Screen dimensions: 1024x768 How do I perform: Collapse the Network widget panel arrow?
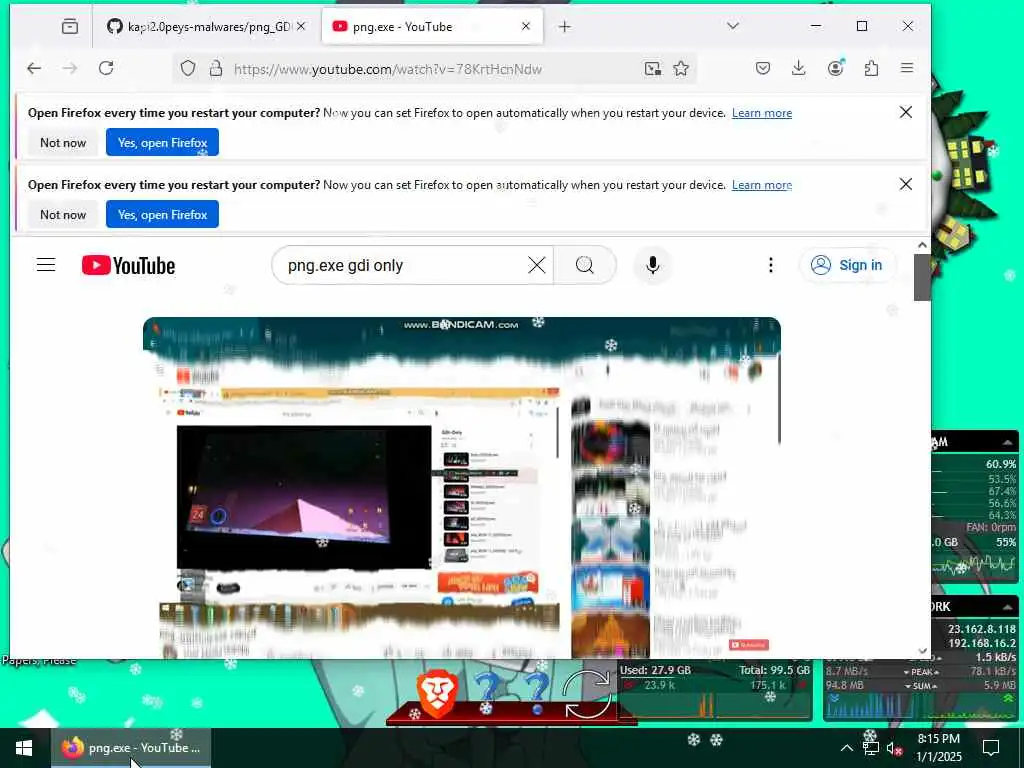1008,607
